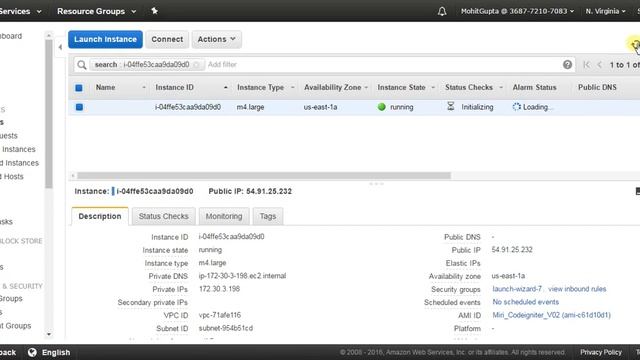Click the star pin icon in top bar
Viewport: 640px width, 360px height.
point(154,11)
